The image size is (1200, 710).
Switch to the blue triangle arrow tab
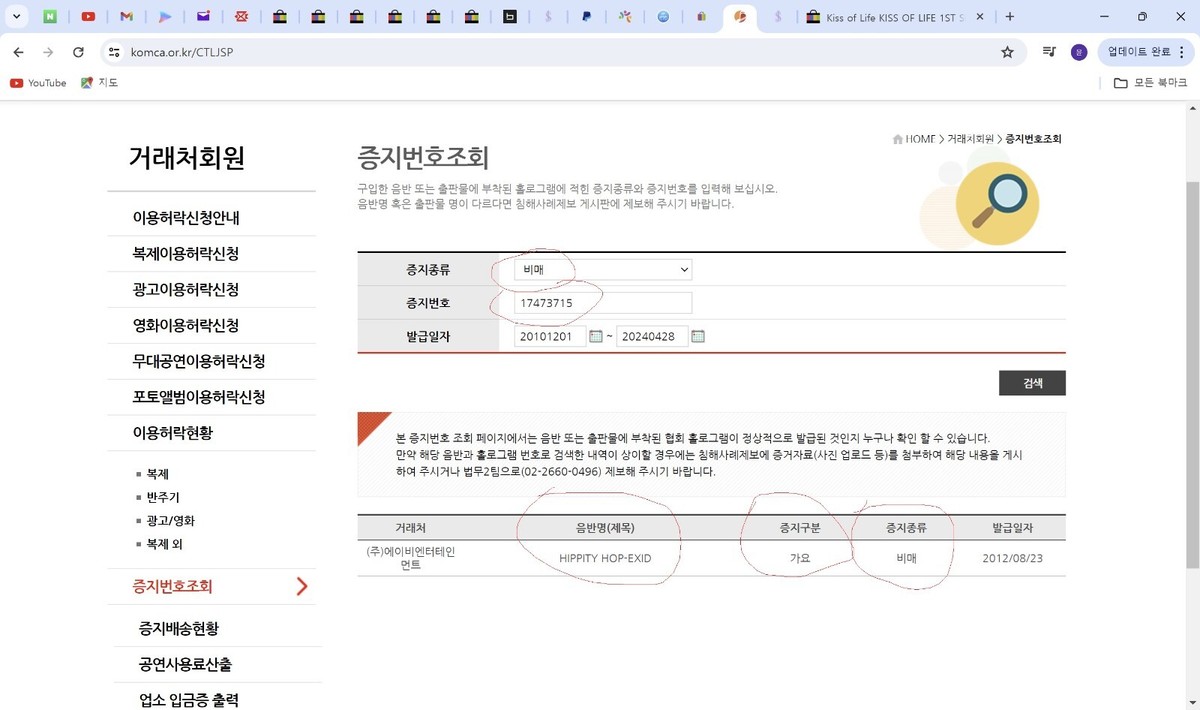tap(165, 17)
